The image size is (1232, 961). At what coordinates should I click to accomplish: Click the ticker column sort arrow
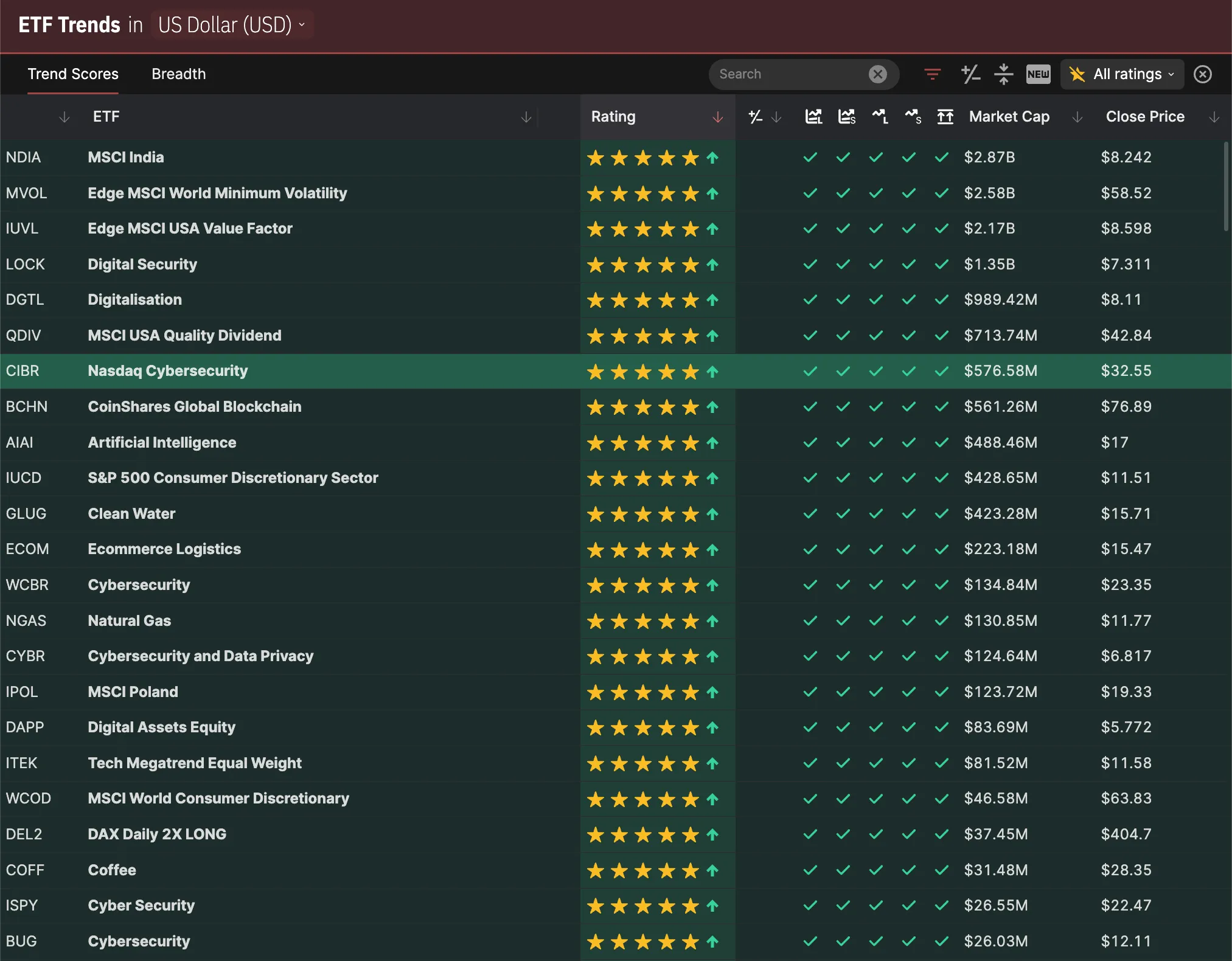[x=64, y=117]
